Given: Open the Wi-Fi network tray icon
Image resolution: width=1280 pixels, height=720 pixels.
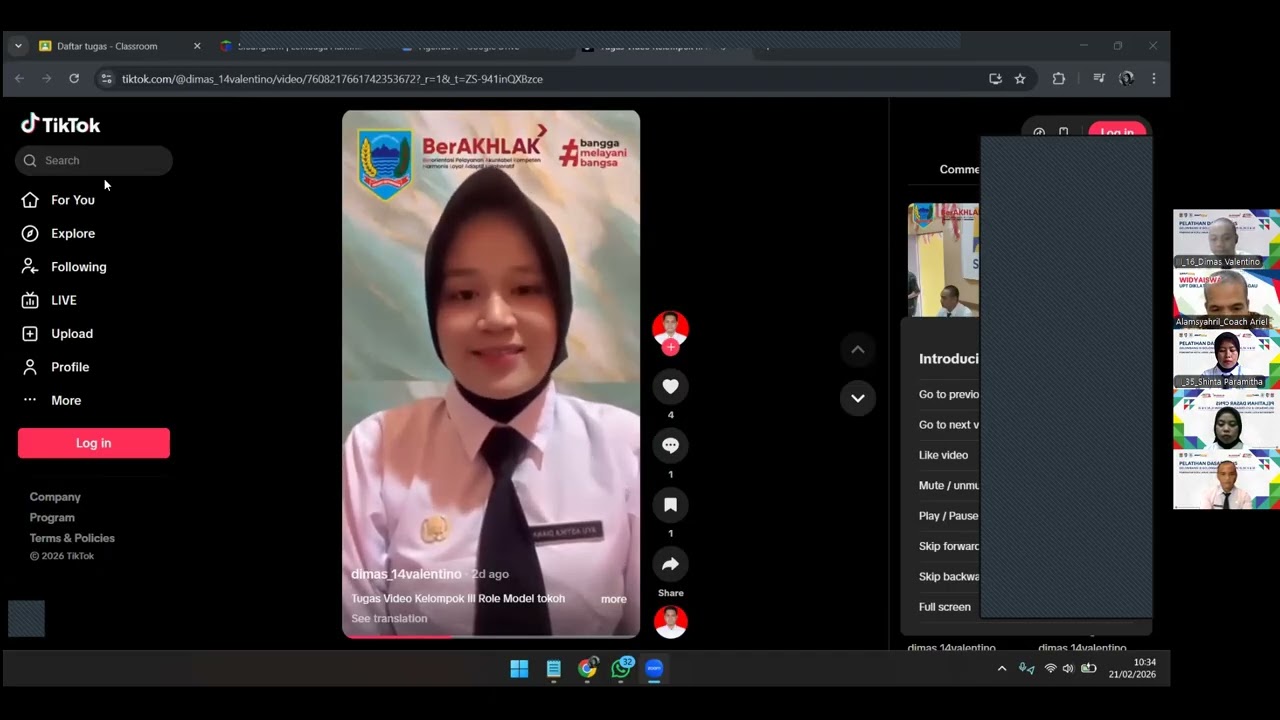Looking at the screenshot, I should (1050, 668).
